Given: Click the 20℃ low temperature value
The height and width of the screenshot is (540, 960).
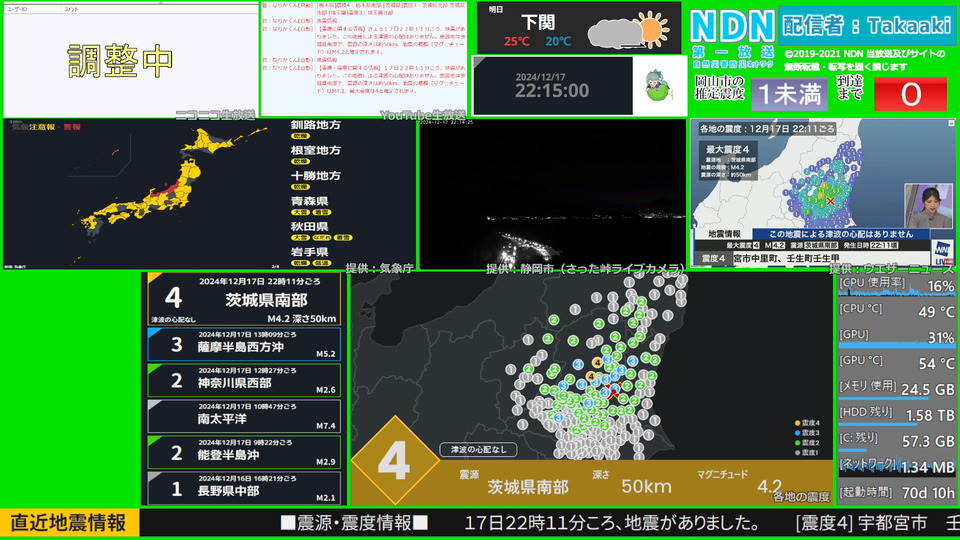Looking at the screenshot, I should (x=558, y=42).
